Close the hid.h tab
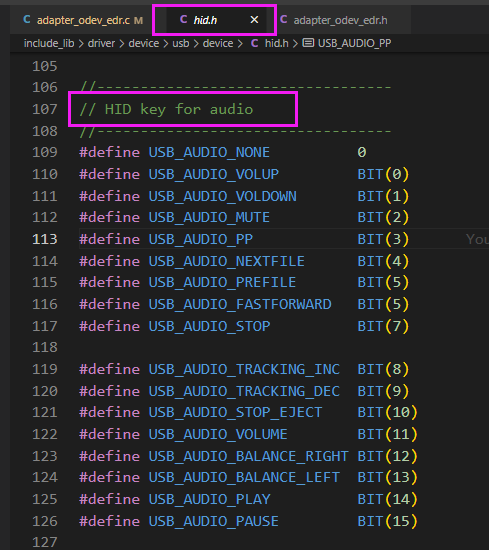Image resolution: width=489 pixels, height=550 pixels. tap(254, 20)
